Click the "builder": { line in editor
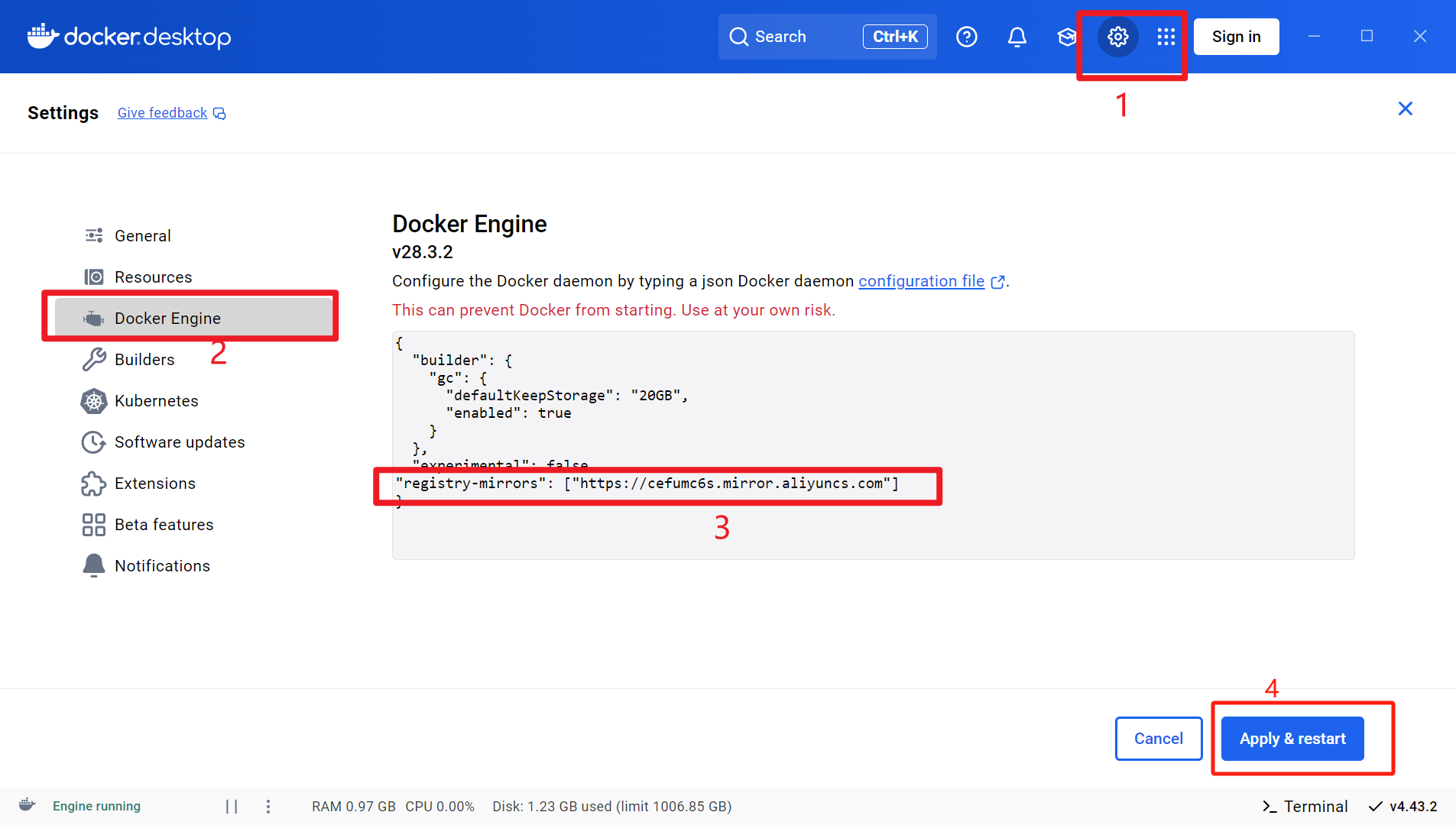 (462, 360)
